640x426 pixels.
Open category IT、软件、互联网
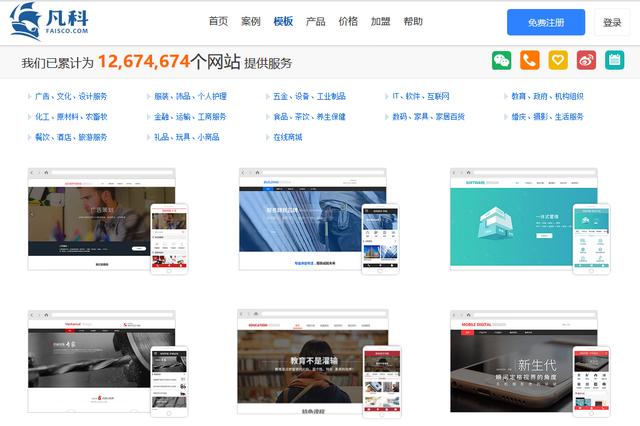click(x=421, y=96)
